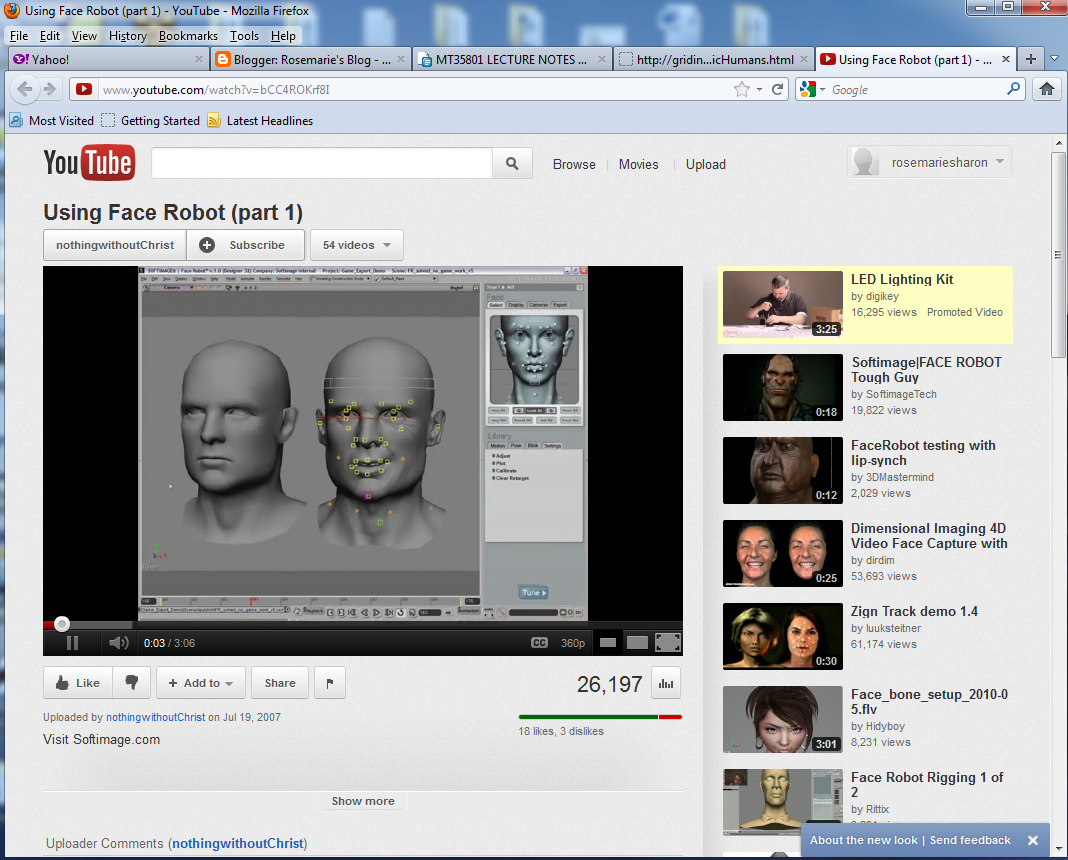This screenshot has height=860, width=1068.
Task: Click About the new look link
Action: coord(864,840)
